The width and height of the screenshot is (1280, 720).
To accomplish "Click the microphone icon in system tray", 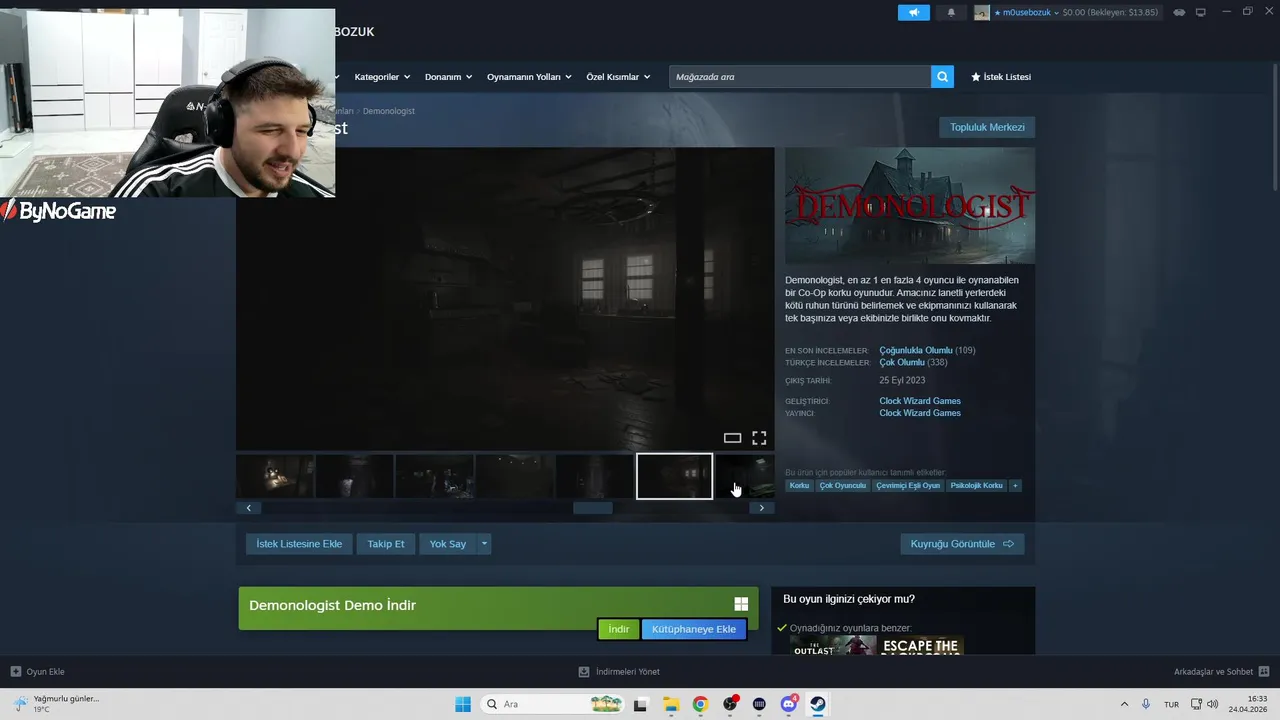I will click(x=1146, y=704).
